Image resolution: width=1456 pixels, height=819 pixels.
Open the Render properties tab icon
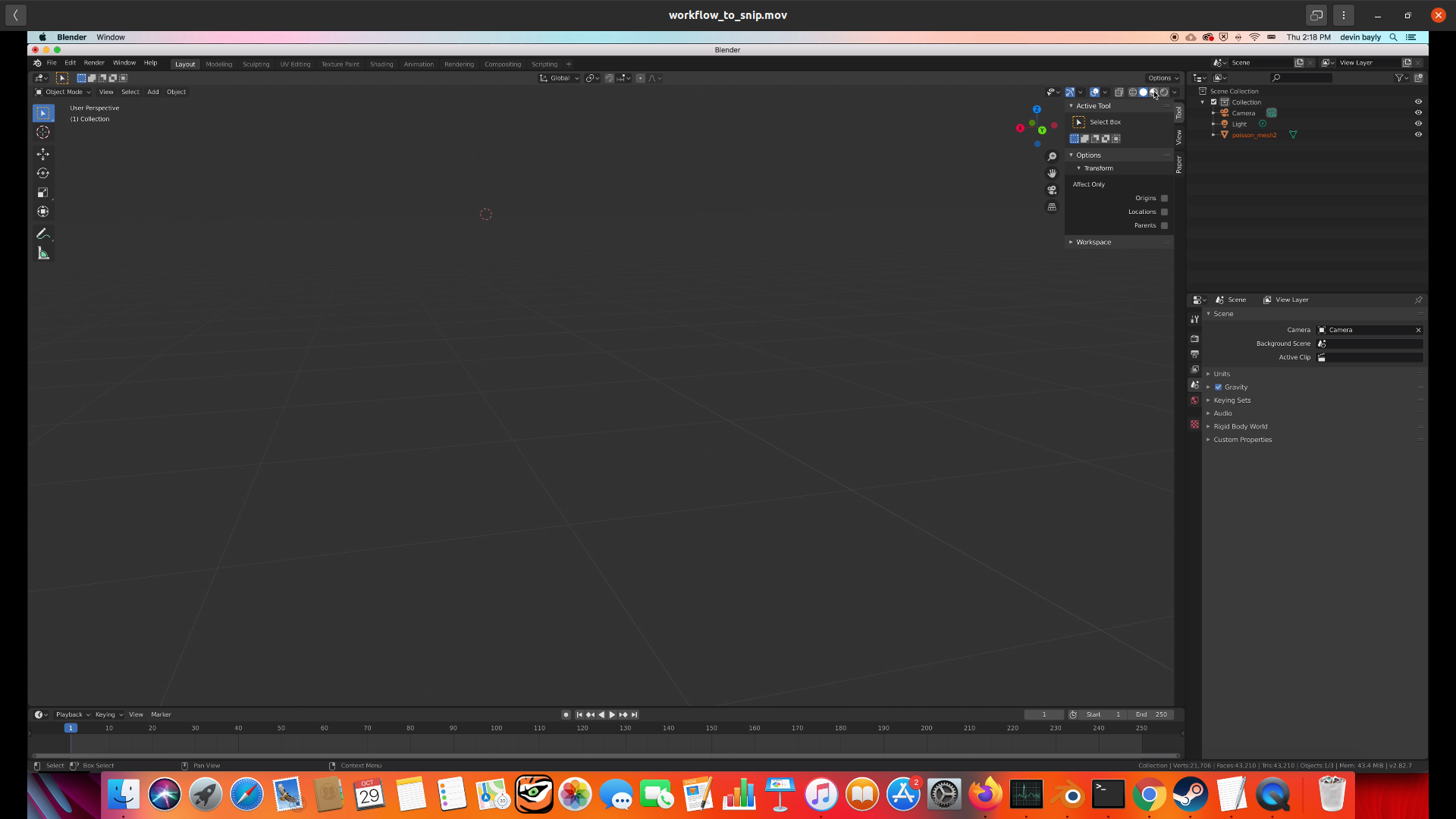(1194, 338)
